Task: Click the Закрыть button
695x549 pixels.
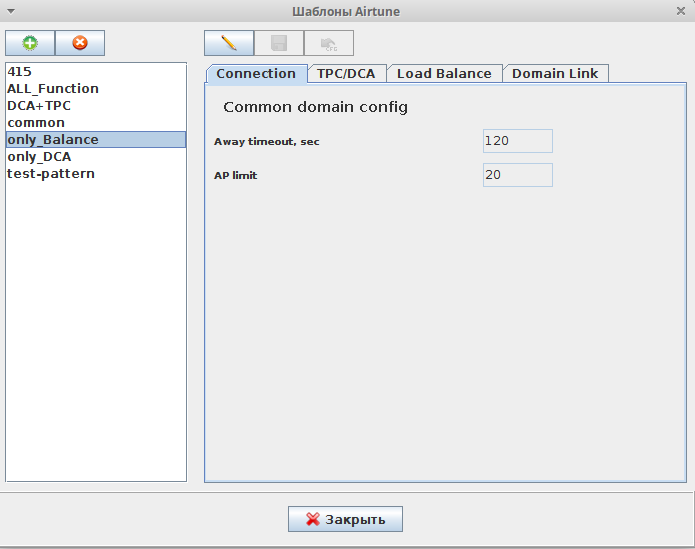Action: tap(345, 519)
